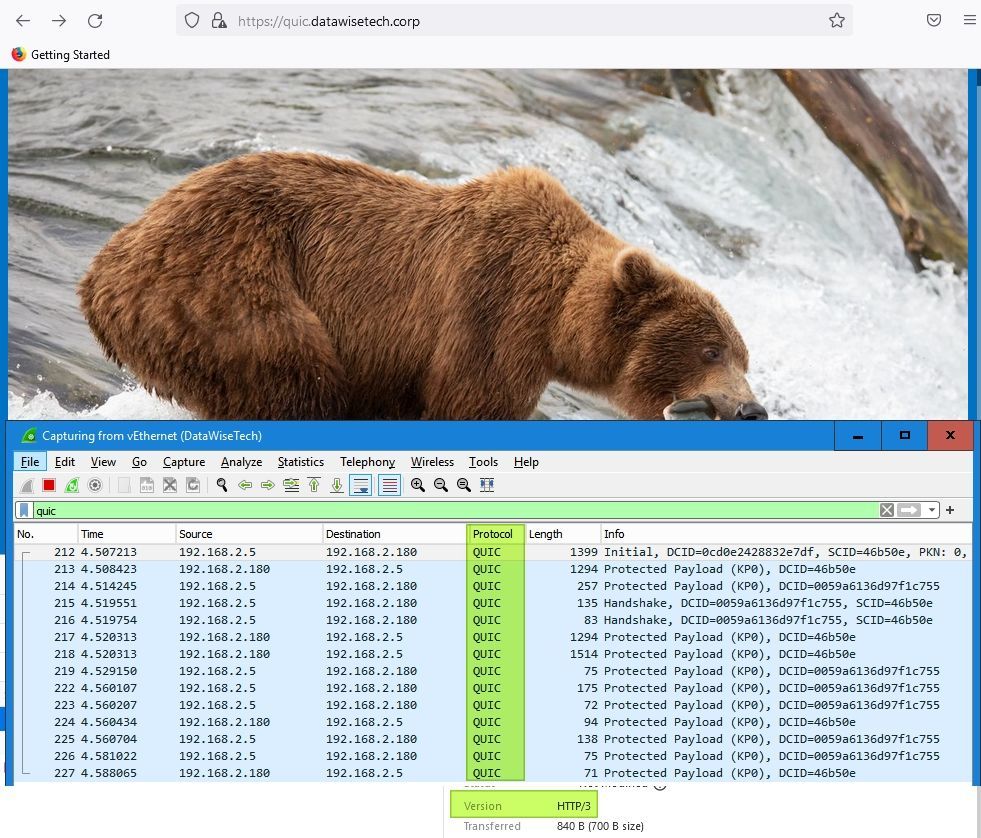Open the Getting Started bookmark
The image size is (981, 838).
coord(61,54)
